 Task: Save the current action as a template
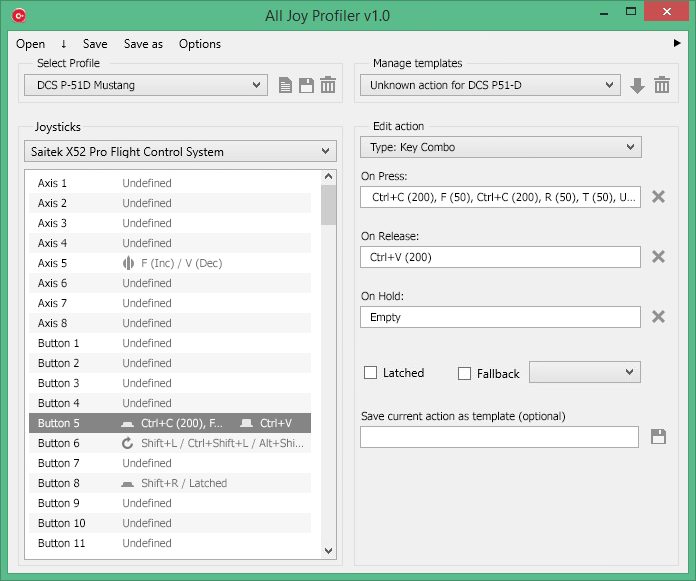click(658, 437)
